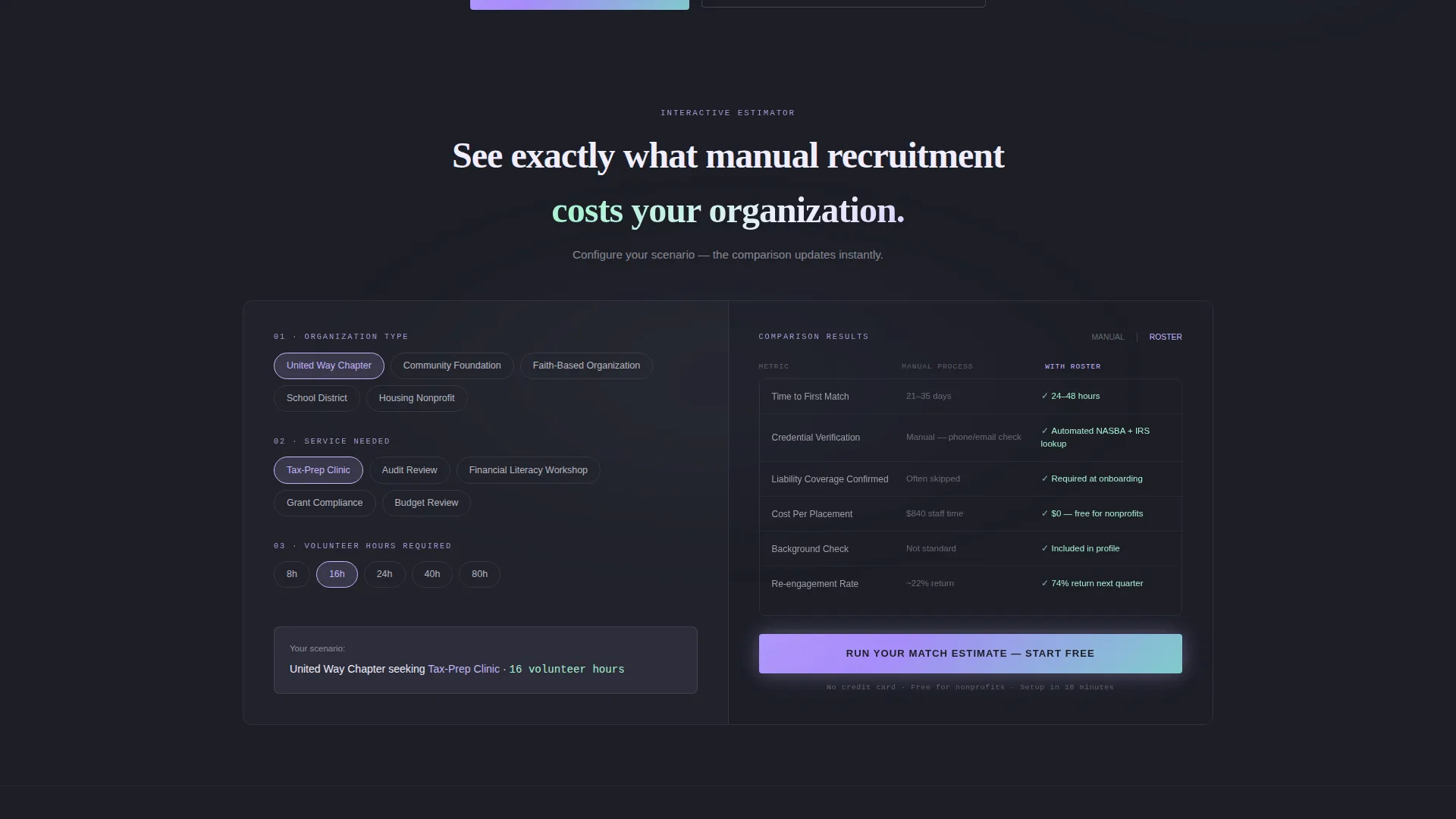
Task: Set volunteer hours to 8h
Action: (x=291, y=574)
